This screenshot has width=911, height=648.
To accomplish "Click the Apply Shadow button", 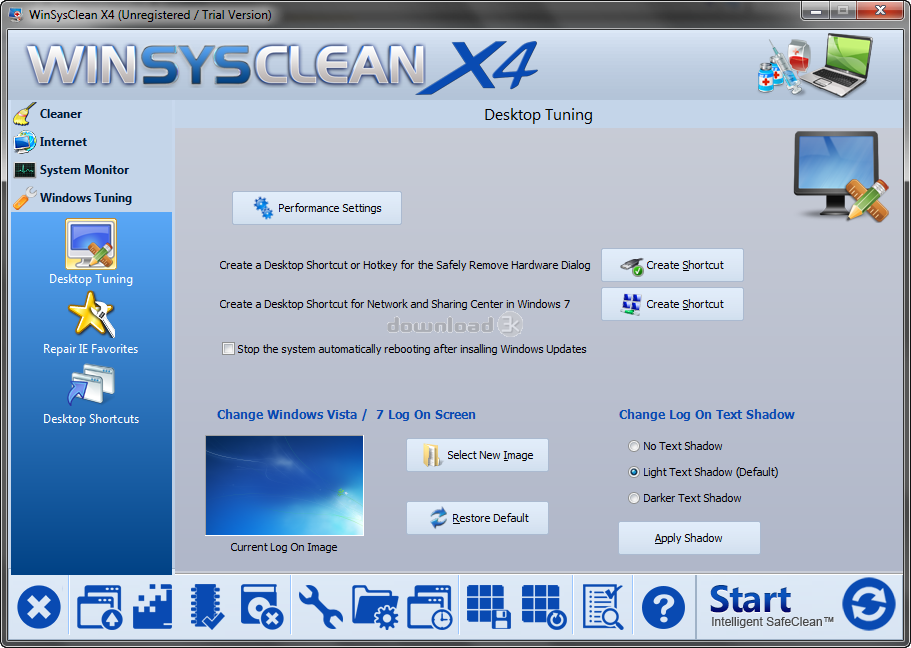I will (x=689, y=538).
